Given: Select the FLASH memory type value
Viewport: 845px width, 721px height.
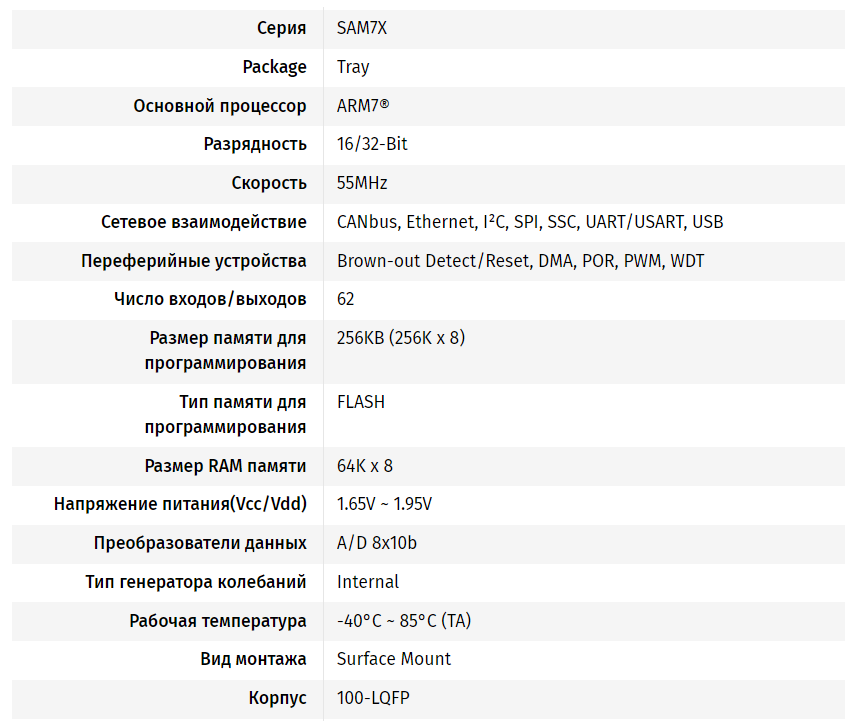Looking at the screenshot, I should tap(361, 402).
